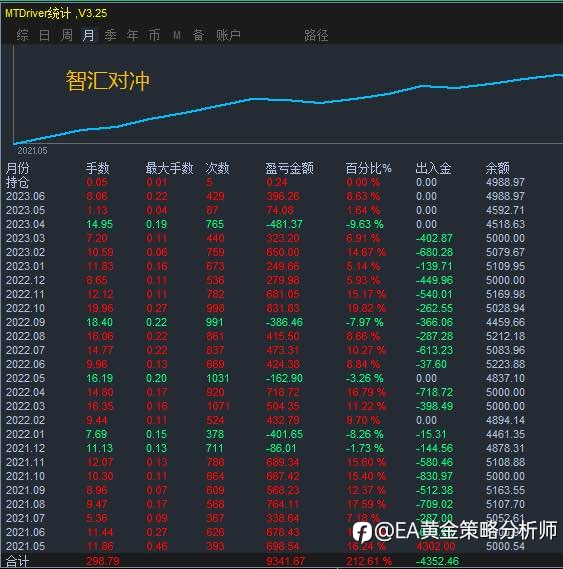
Task: Click the 9341.67 total profit value
Action: 285,561
